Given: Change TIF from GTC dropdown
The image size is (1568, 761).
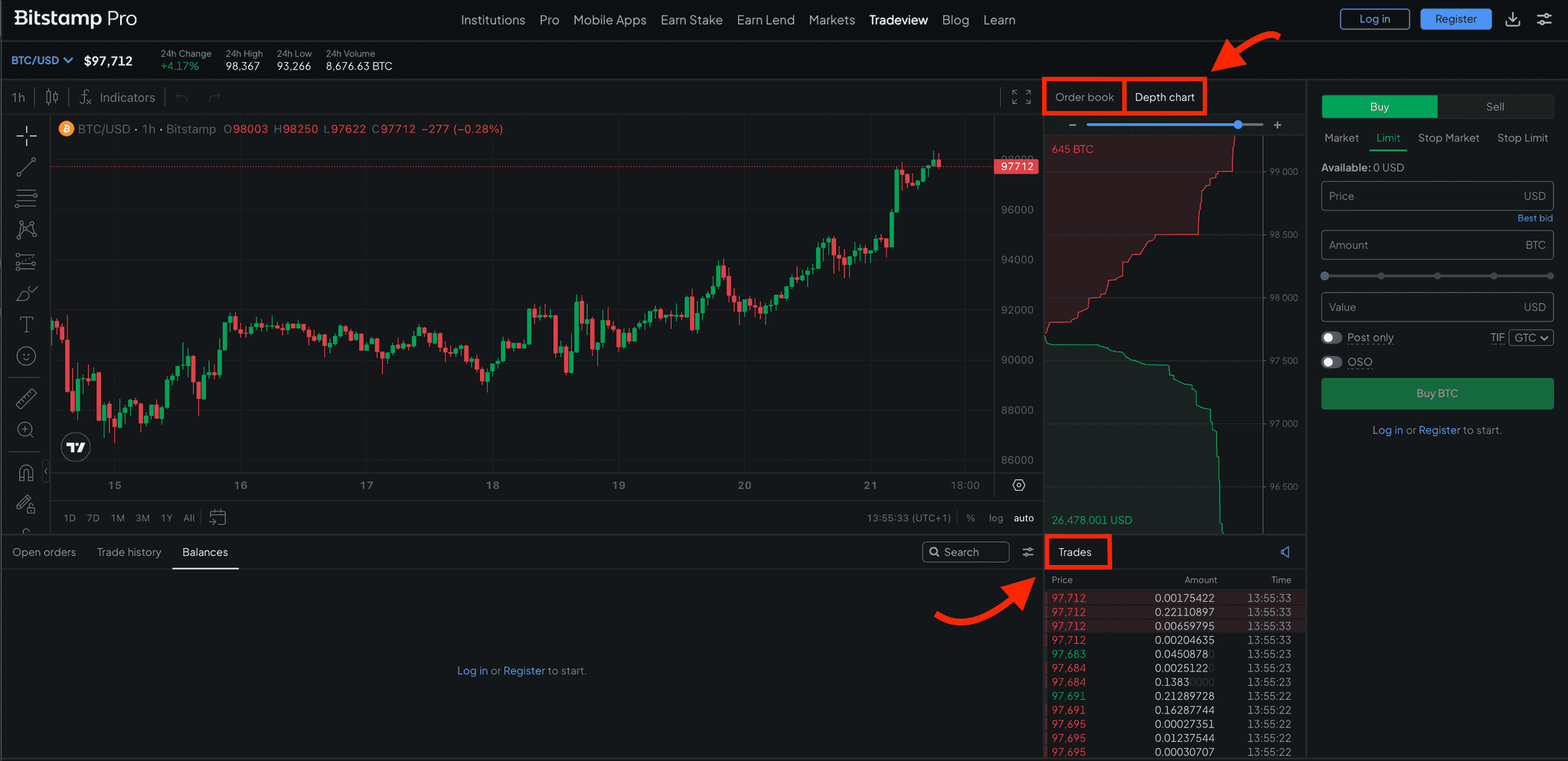Looking at the screenshot, I should [1530, 337].
